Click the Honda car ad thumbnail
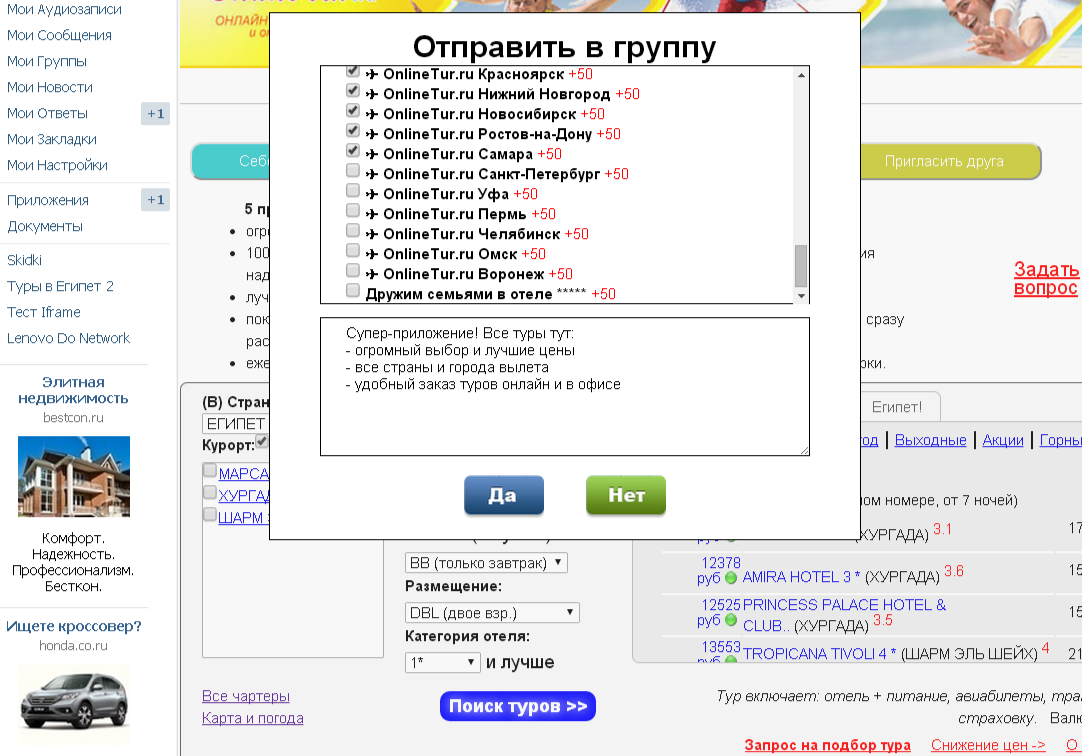 74,704
